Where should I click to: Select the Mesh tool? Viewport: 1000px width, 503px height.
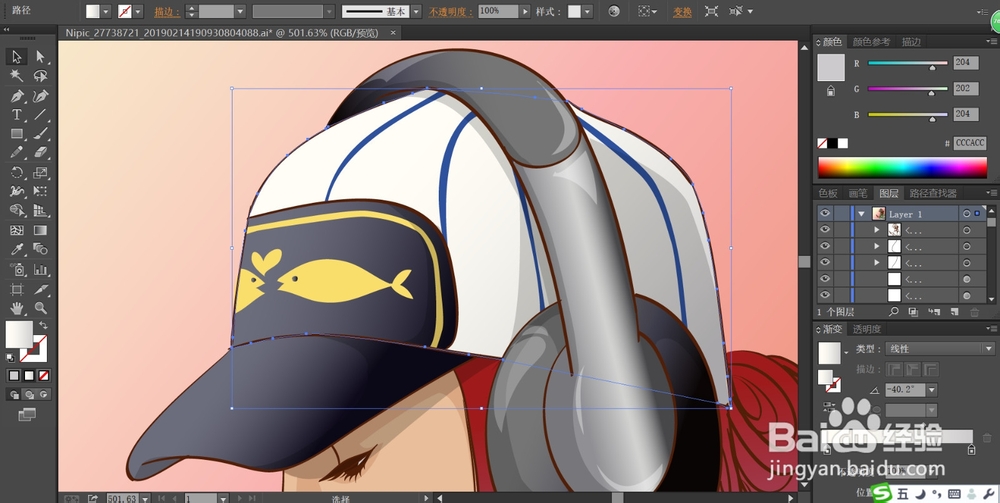[x=17, y=230]
